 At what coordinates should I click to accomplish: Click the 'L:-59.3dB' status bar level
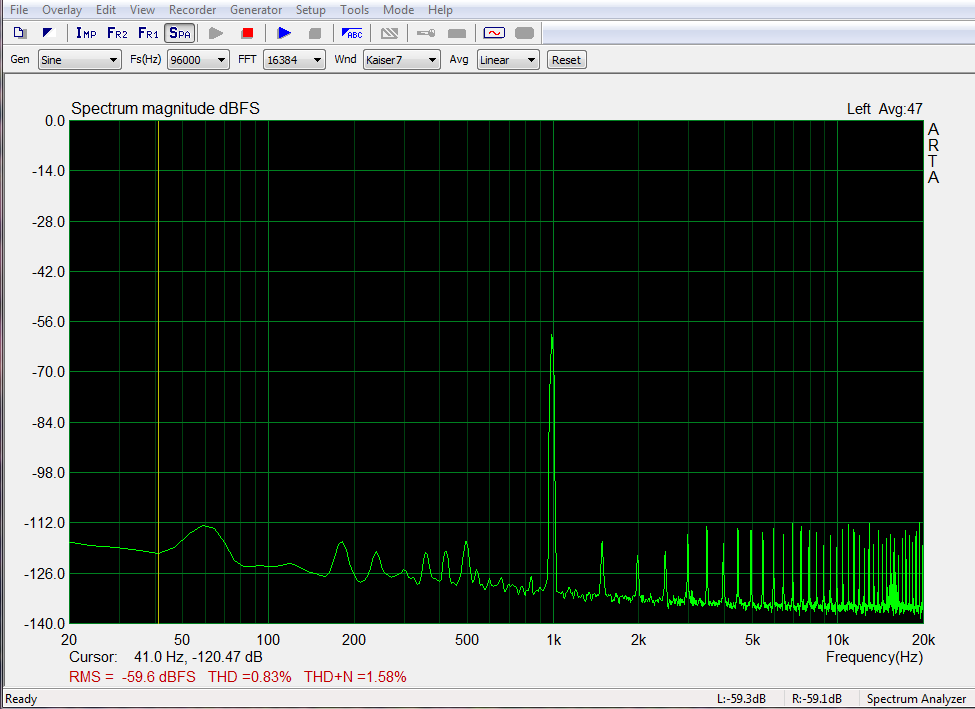pyautogui.click(x=741, y=699)
